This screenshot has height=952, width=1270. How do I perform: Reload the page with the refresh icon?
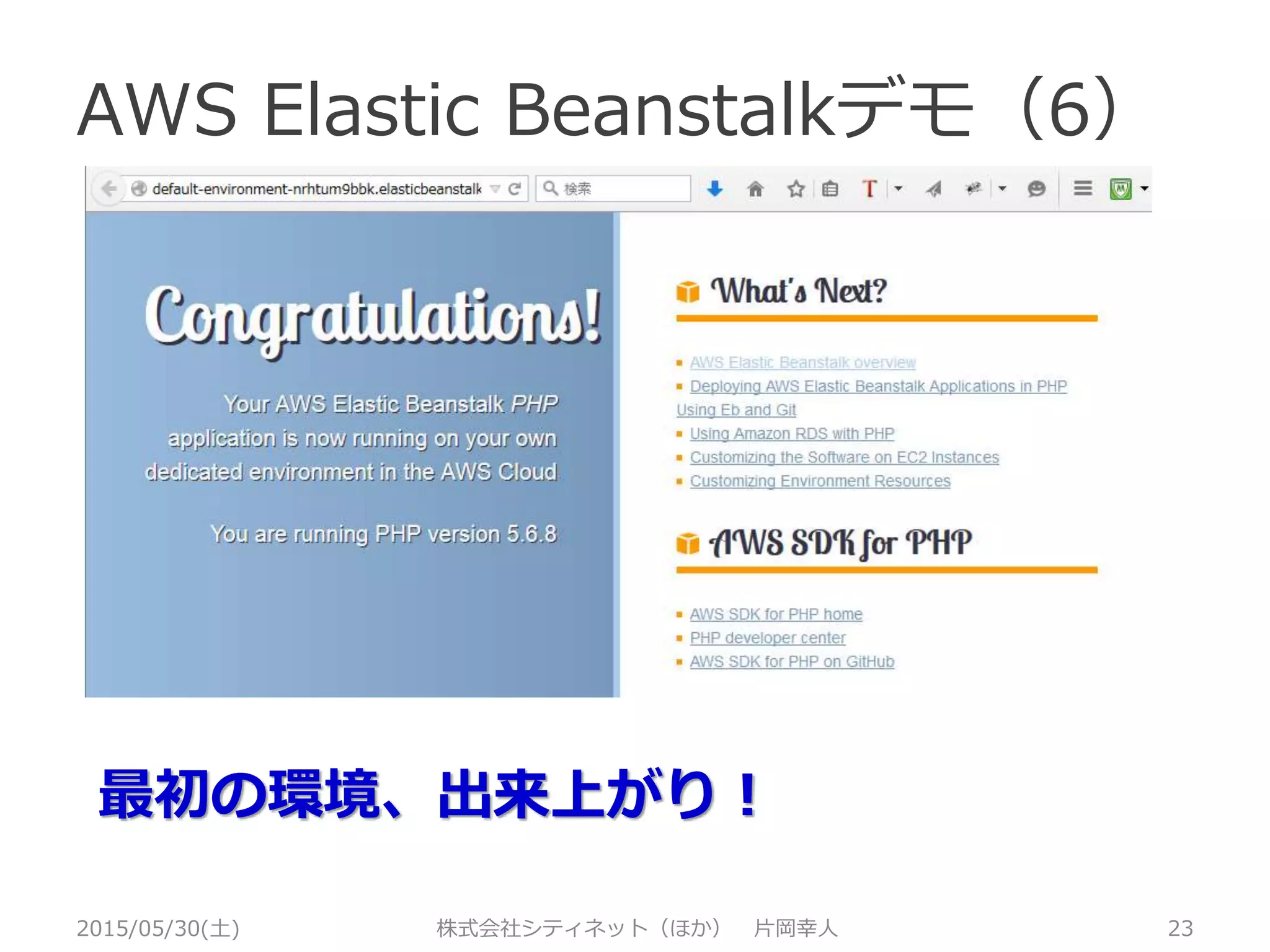pyautogui.click(x=514, y=188)
